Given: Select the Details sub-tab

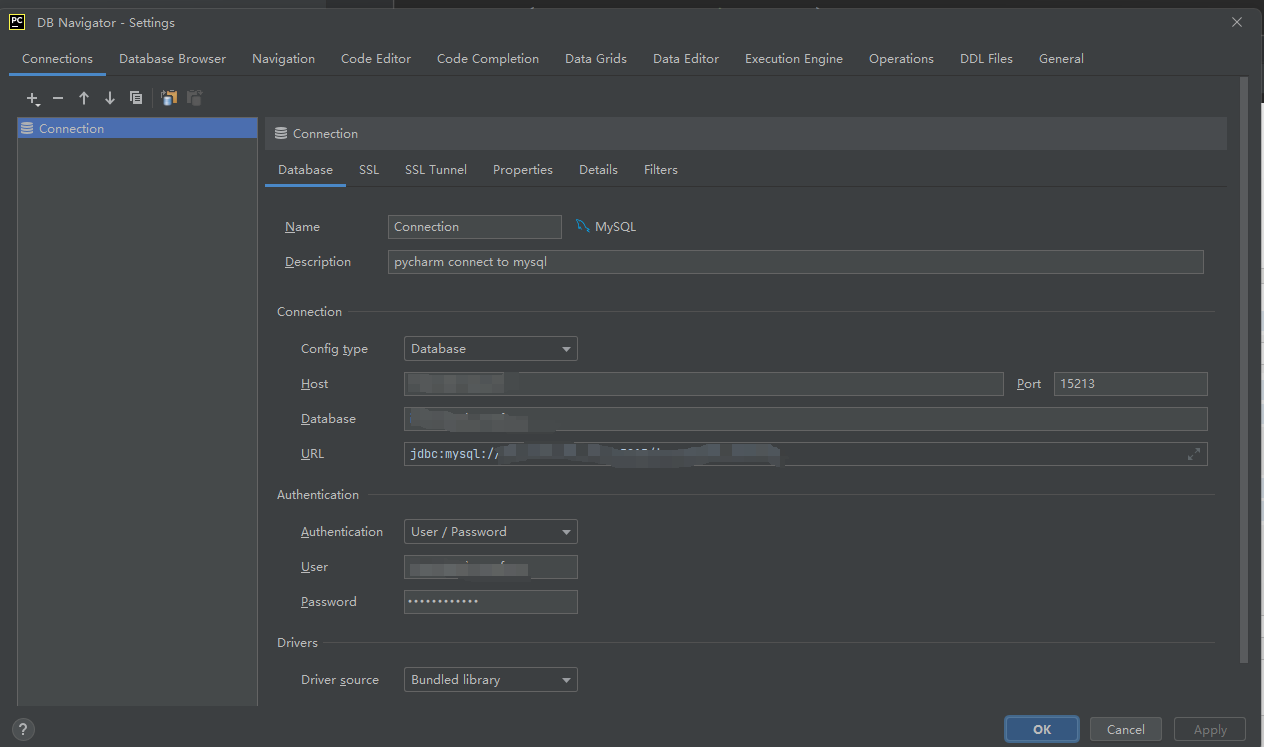Looking at the screenshot, I should click(598, 170).
